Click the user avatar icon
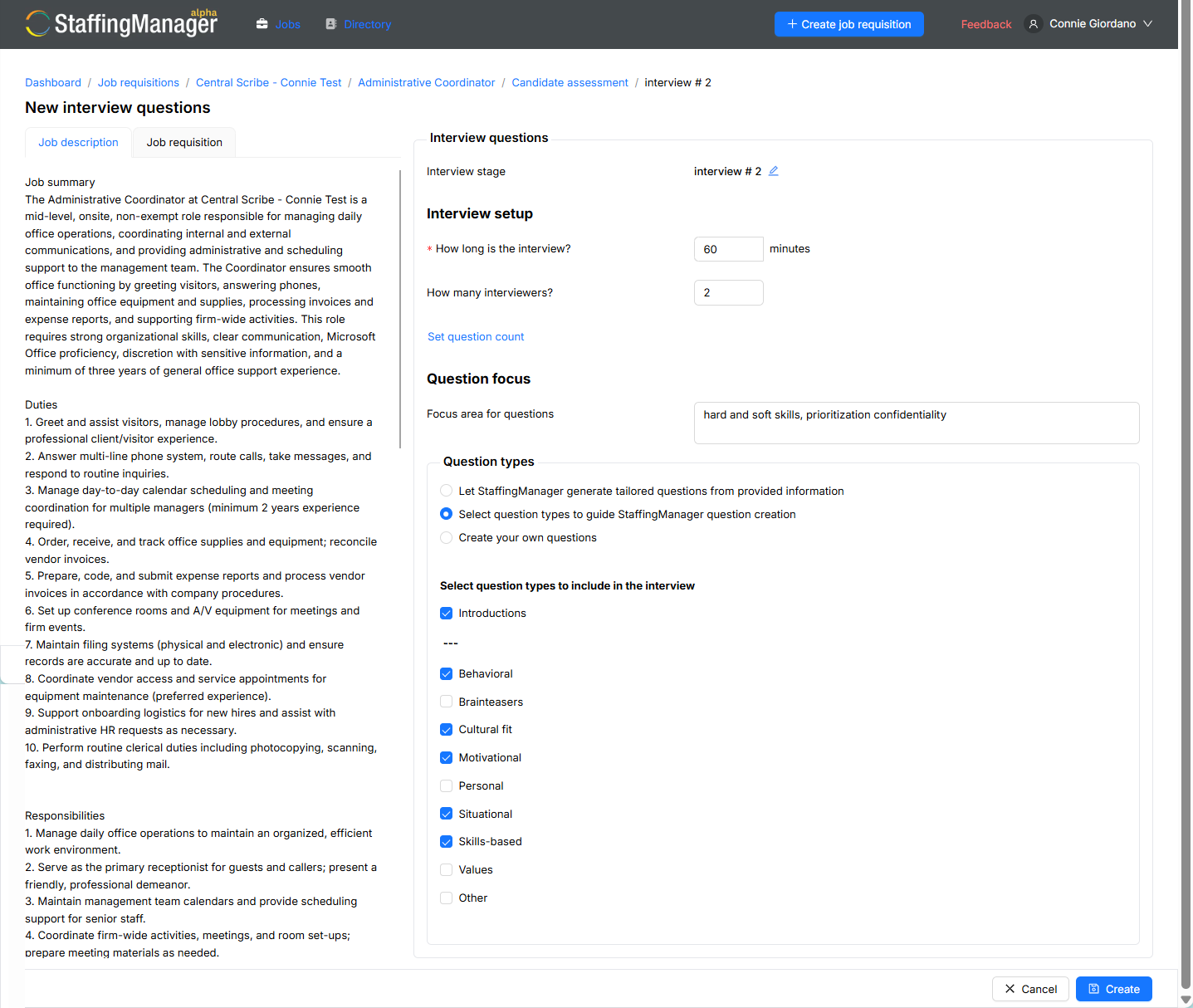The height and width of the screenshot is (1008, 1193). pyautogui.click(x=1034, y=24)
